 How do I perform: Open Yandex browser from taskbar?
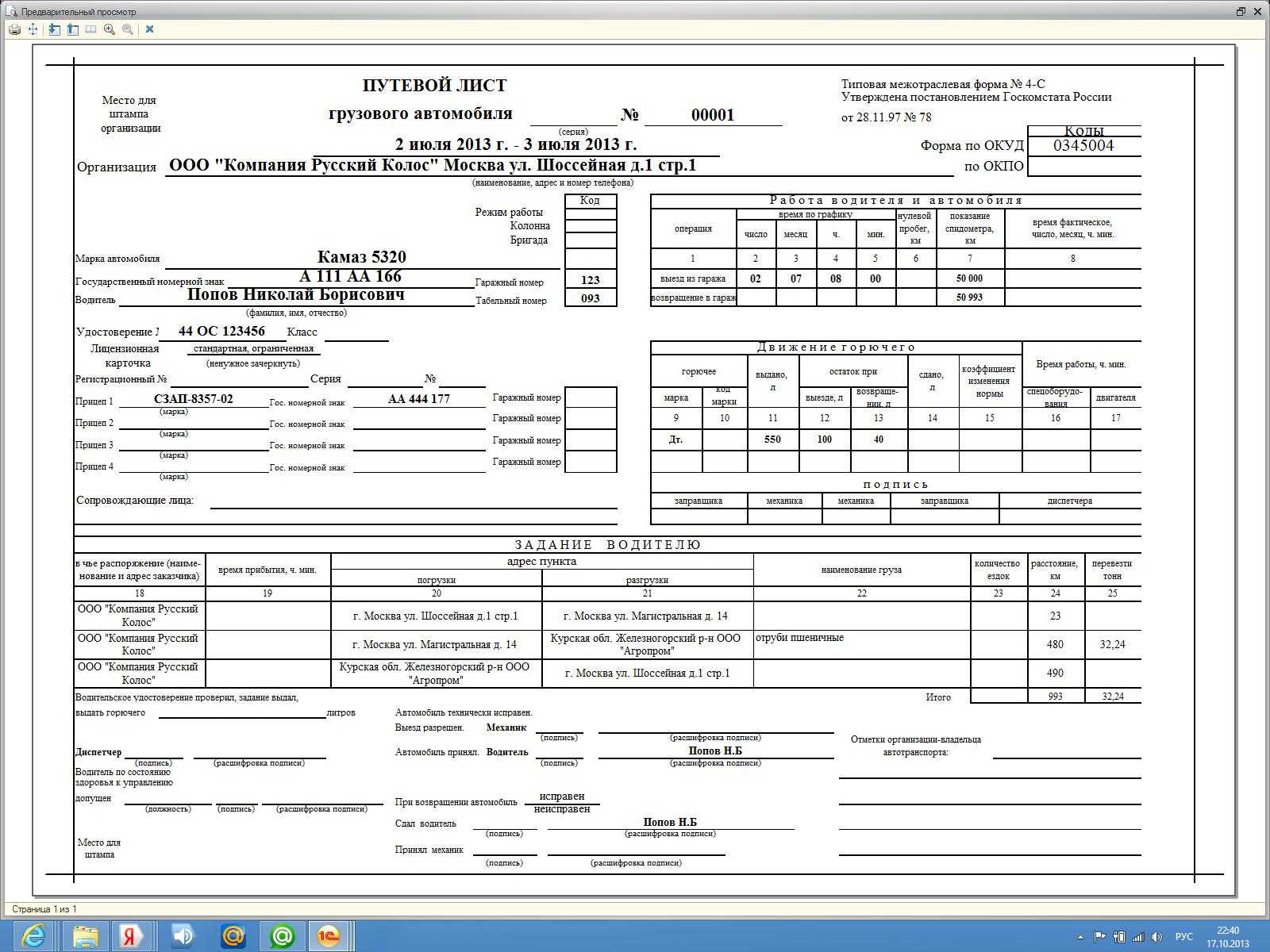132,936
